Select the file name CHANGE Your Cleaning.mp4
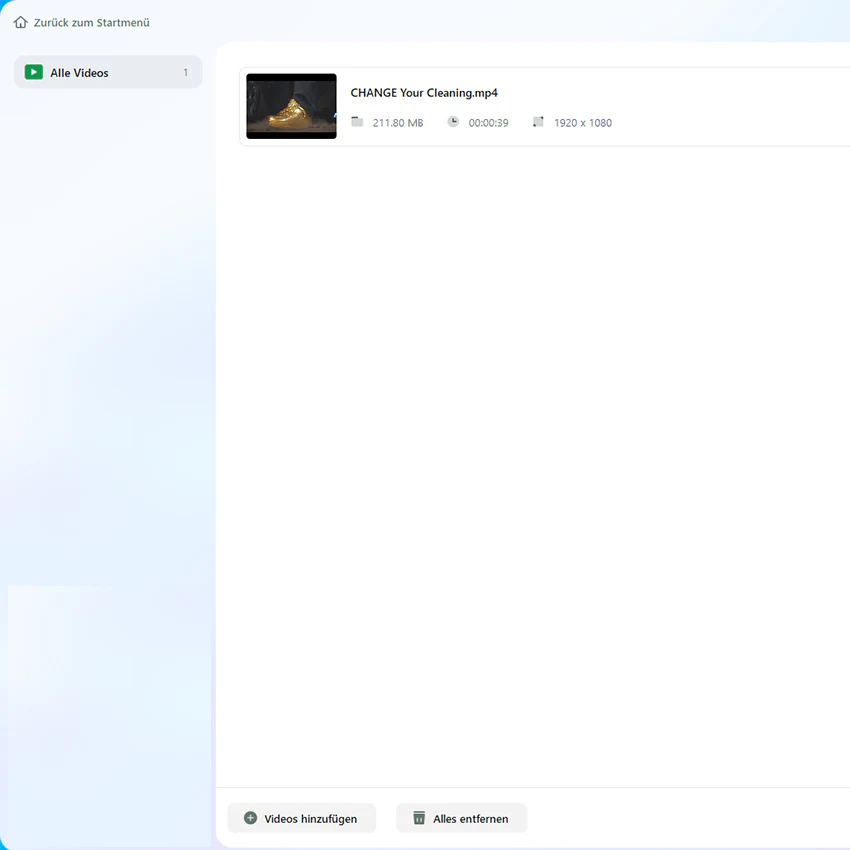Image resolution: width=850 pixels, height=850 pixels. [x=424, y=93]
